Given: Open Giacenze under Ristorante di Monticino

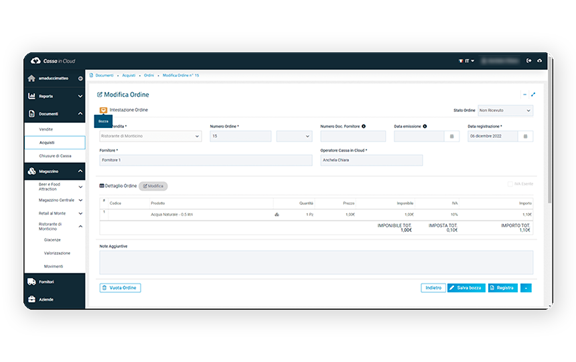Looking at the screenshot, I should 52,240.
